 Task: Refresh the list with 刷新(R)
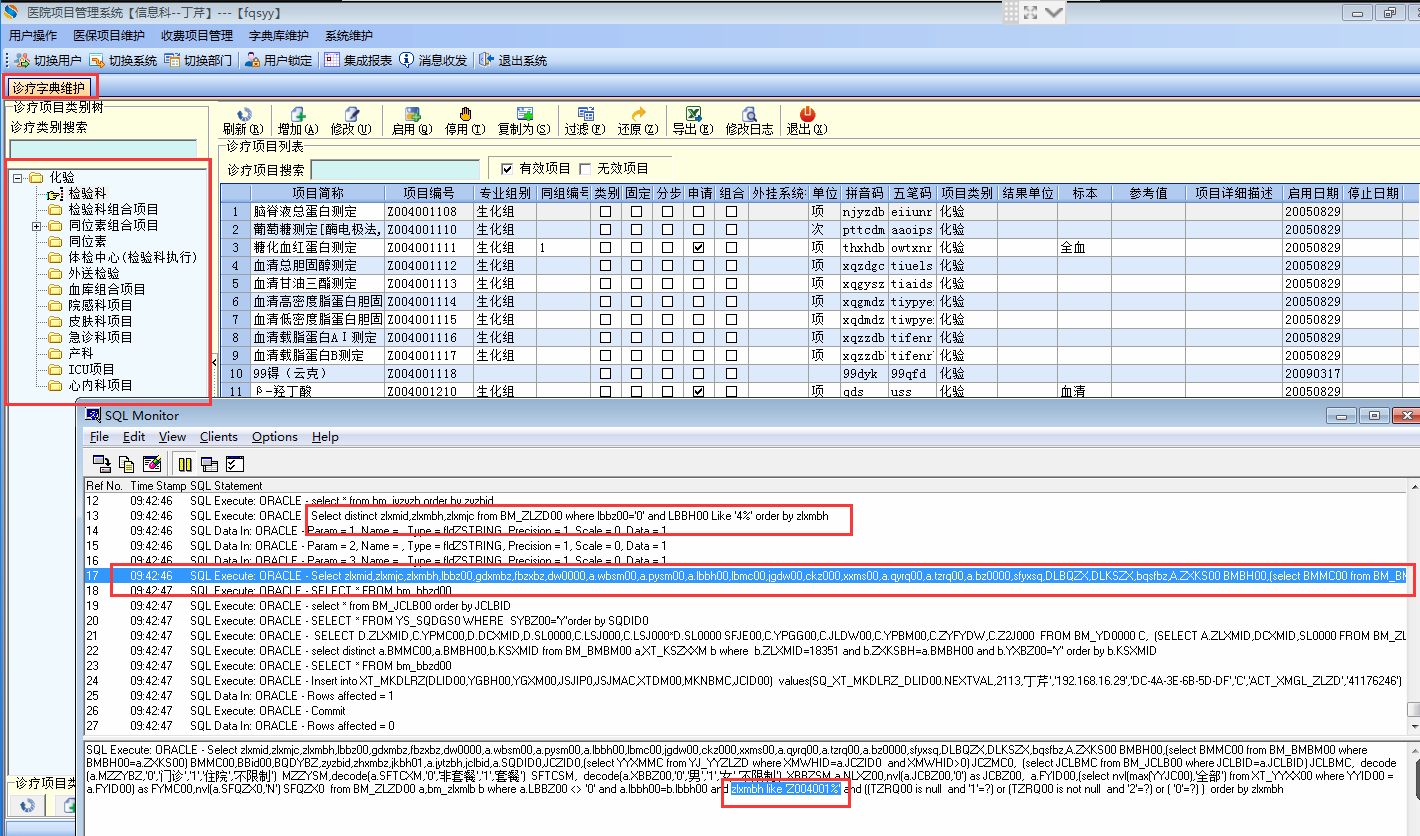point(243,121)
